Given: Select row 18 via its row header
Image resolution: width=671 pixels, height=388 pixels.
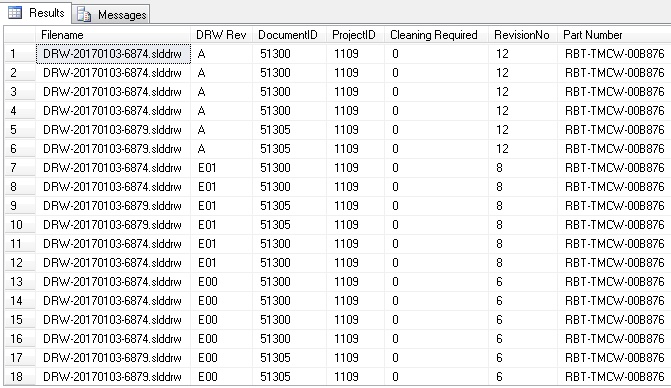Looking at the screenshot, I should 20,376.
